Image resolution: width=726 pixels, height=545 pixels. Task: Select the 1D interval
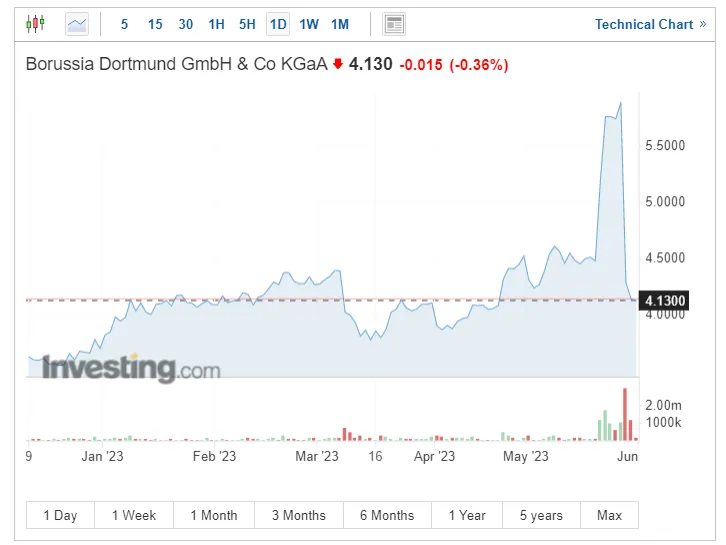[278, 24]
